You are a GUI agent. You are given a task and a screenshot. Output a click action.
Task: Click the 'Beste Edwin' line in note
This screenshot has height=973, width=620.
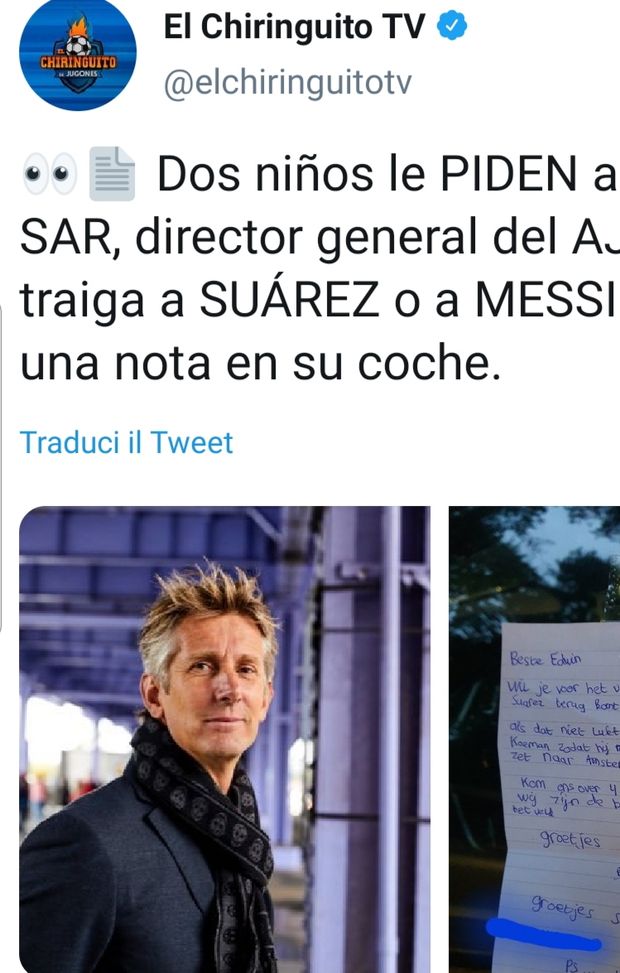pyautogui.click(x=545, y=658)
